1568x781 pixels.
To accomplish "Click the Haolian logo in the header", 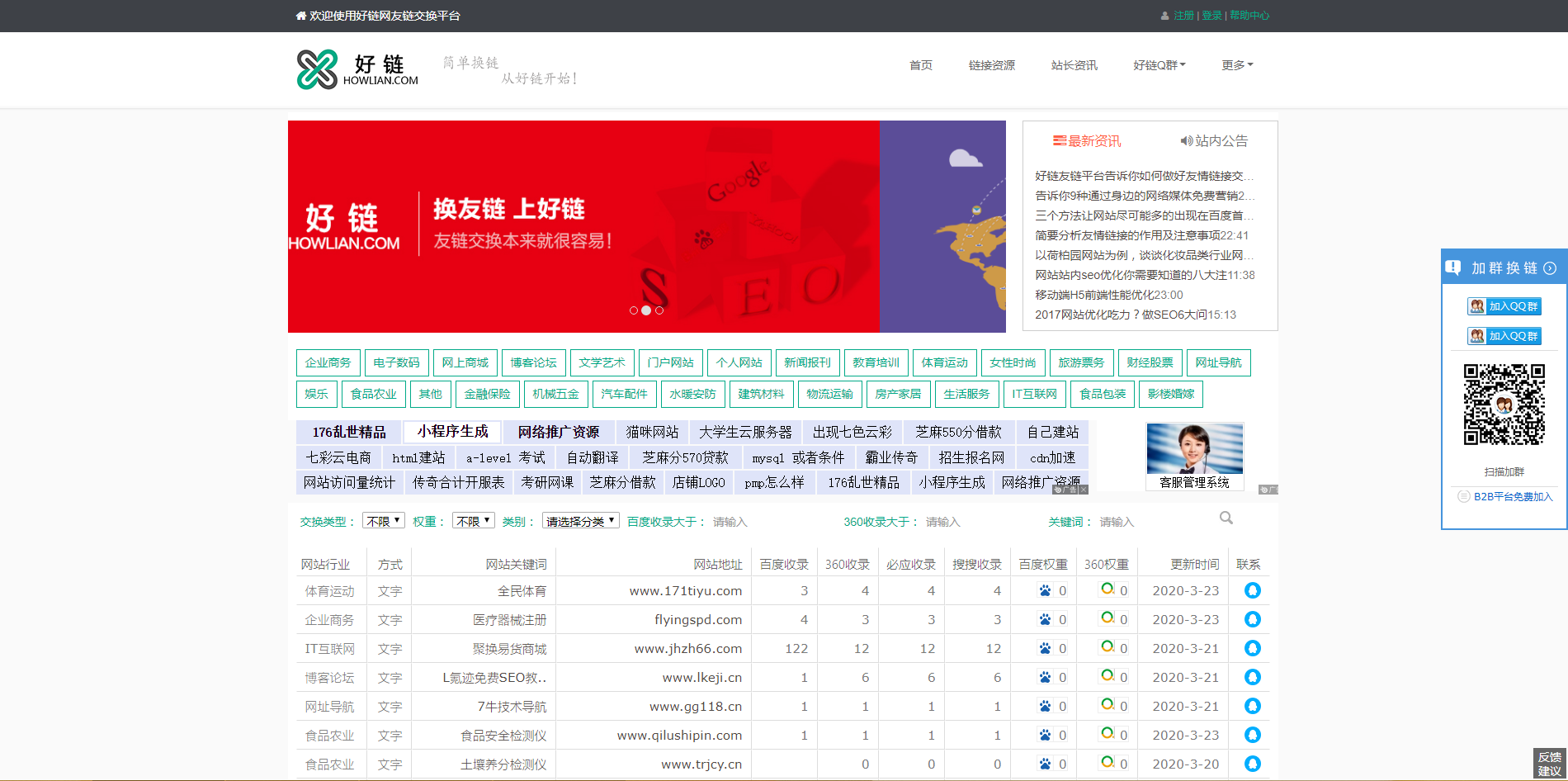I will pyautogui.click(x=357, y=69).
